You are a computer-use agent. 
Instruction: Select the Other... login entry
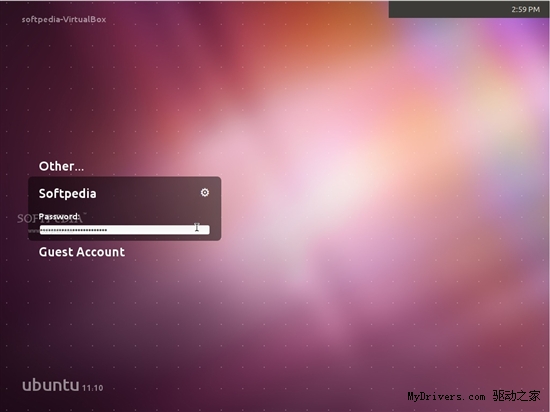click(x=61, y=166)
